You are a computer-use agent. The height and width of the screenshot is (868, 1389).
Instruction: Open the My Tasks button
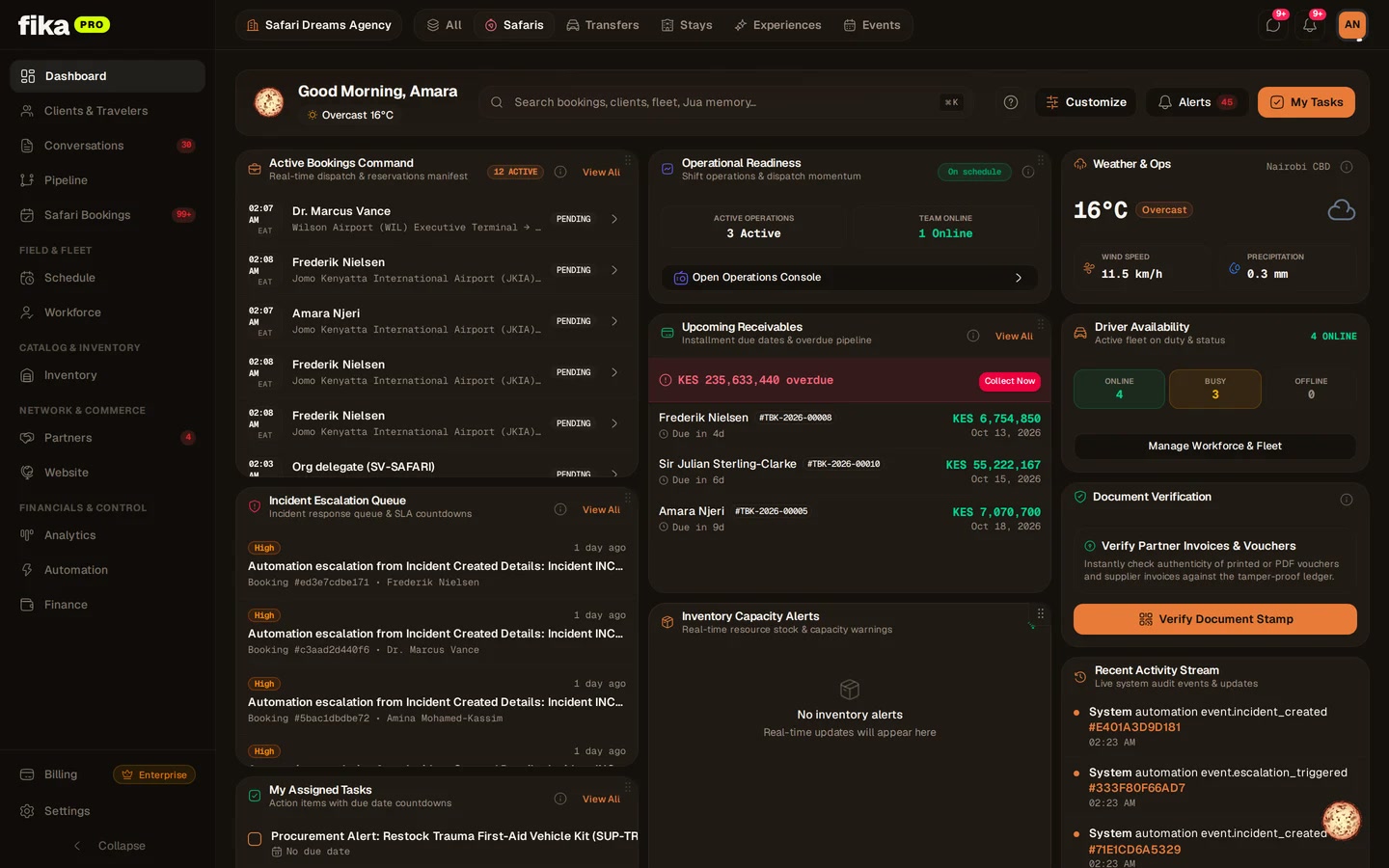1306,102
